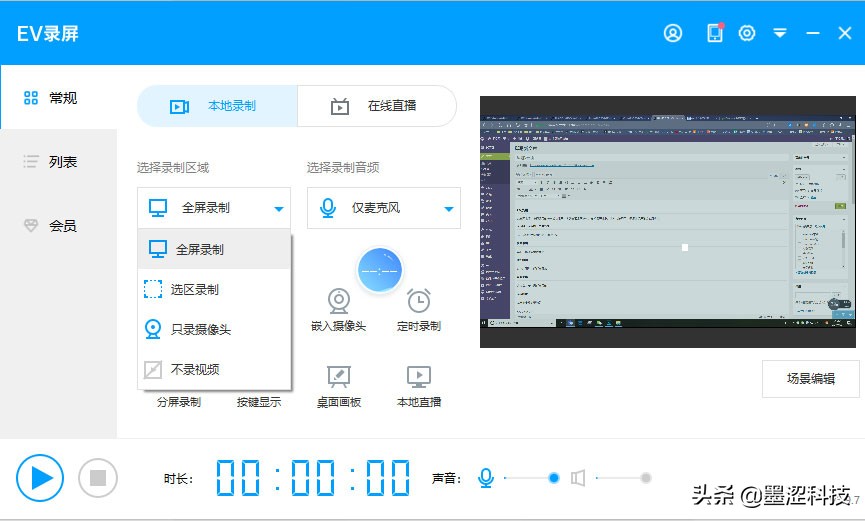Choose 选区录制 from the dropdown list

pos(214,289)
